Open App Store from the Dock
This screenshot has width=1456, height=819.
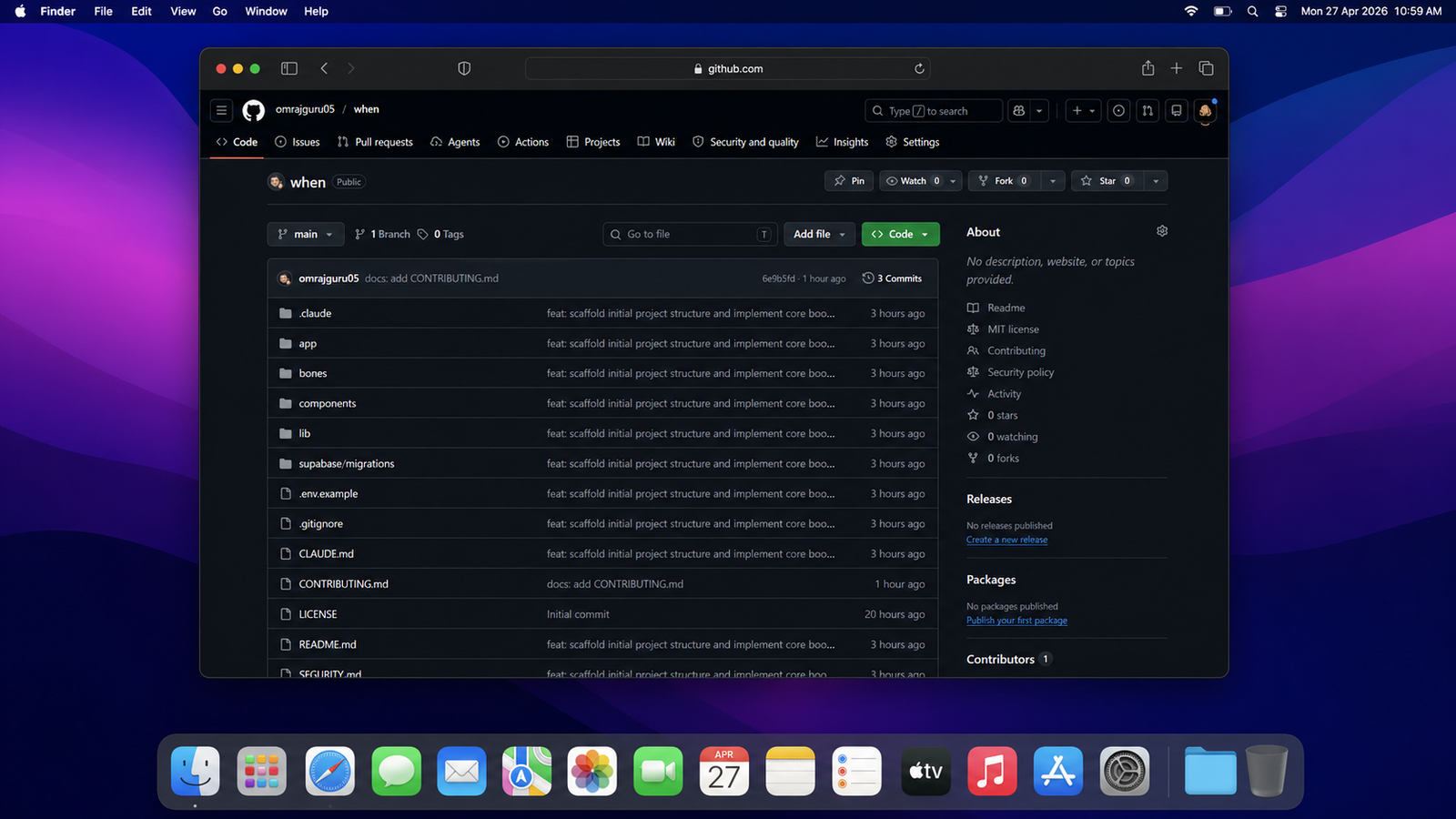pos(1058,772)
